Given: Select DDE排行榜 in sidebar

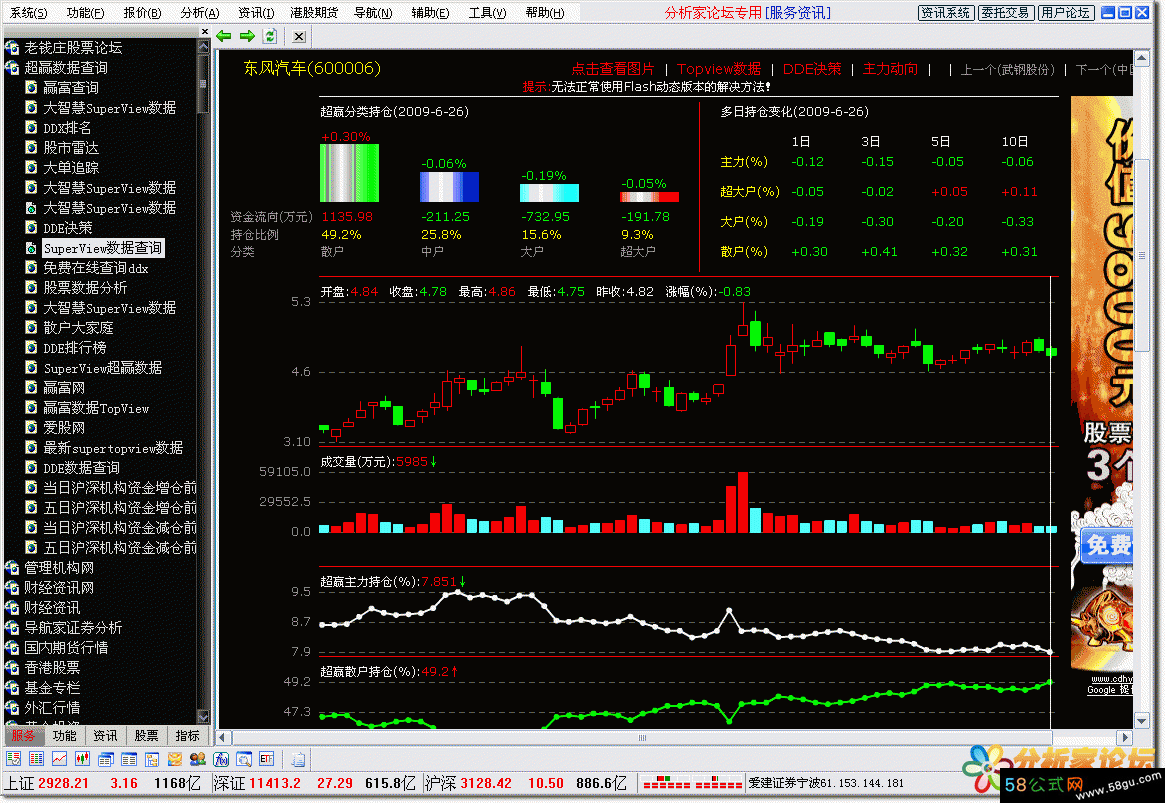Looking at the screenshot, I should pos(75,348).
